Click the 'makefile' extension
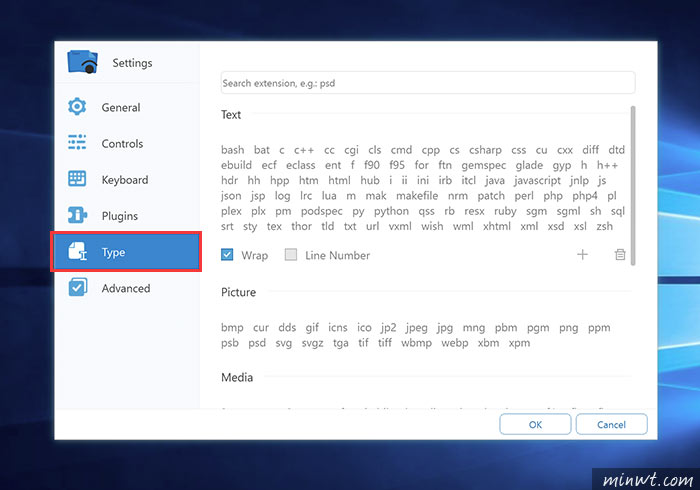The image size is (700, 490). (x=417, y=196)
